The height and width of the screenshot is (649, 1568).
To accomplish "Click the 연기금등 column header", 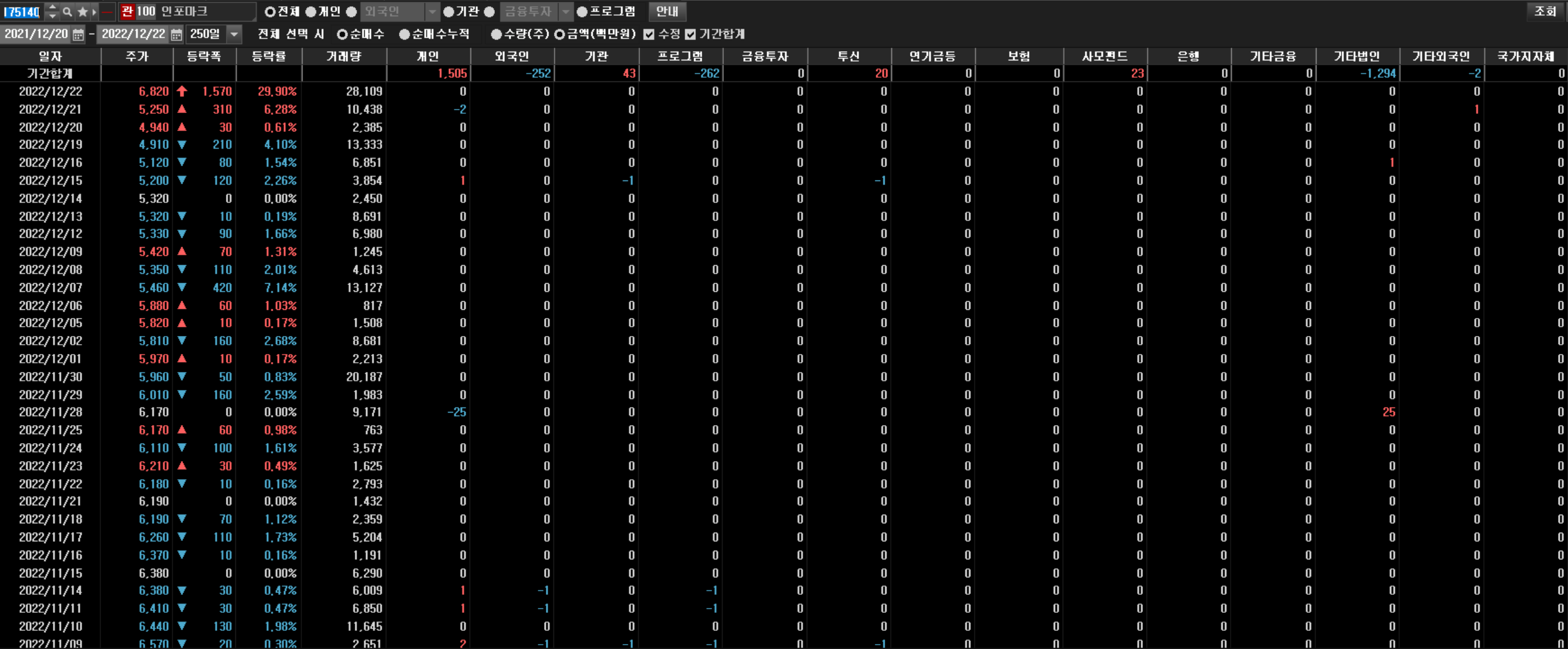I will point(932,56).
